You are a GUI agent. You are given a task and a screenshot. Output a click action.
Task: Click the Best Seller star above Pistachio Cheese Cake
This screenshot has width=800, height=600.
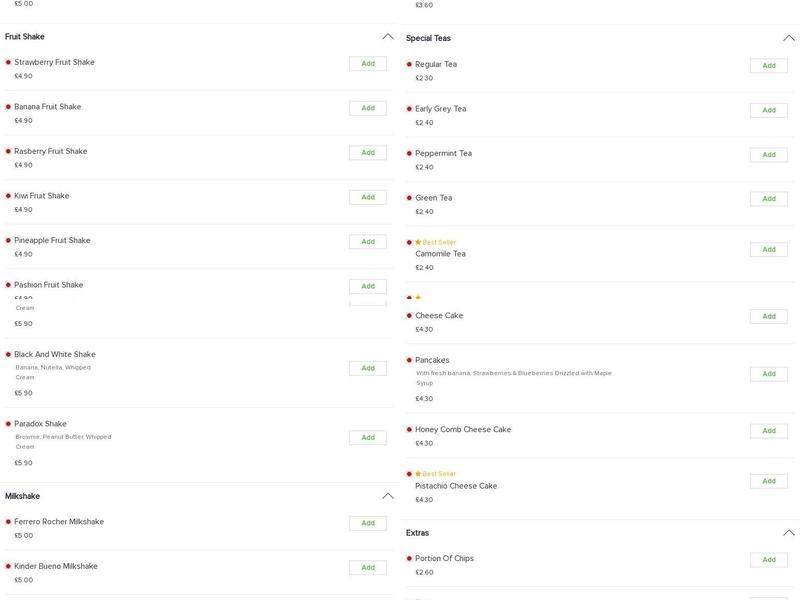418,474
